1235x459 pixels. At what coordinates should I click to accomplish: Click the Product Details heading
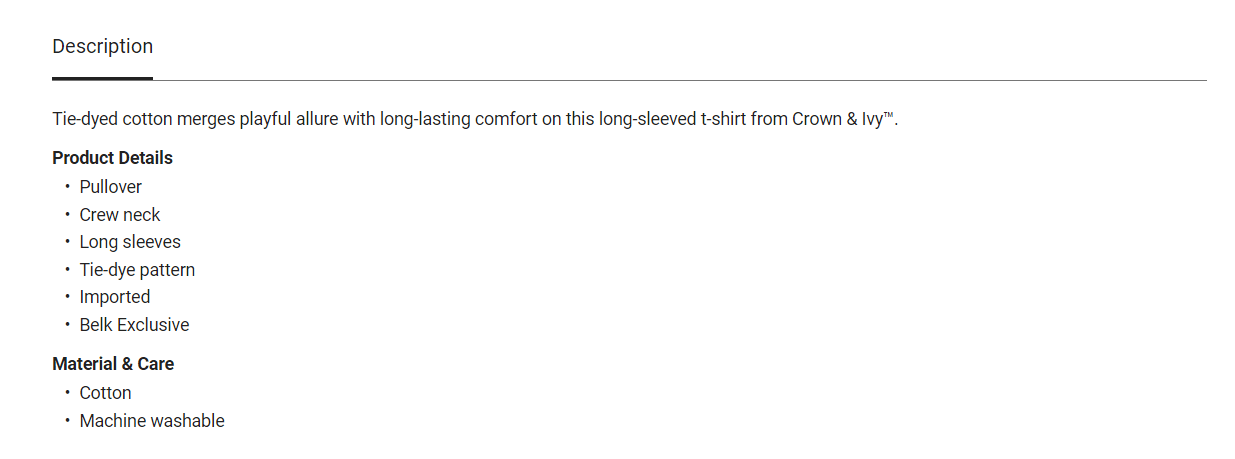[112, 158]
